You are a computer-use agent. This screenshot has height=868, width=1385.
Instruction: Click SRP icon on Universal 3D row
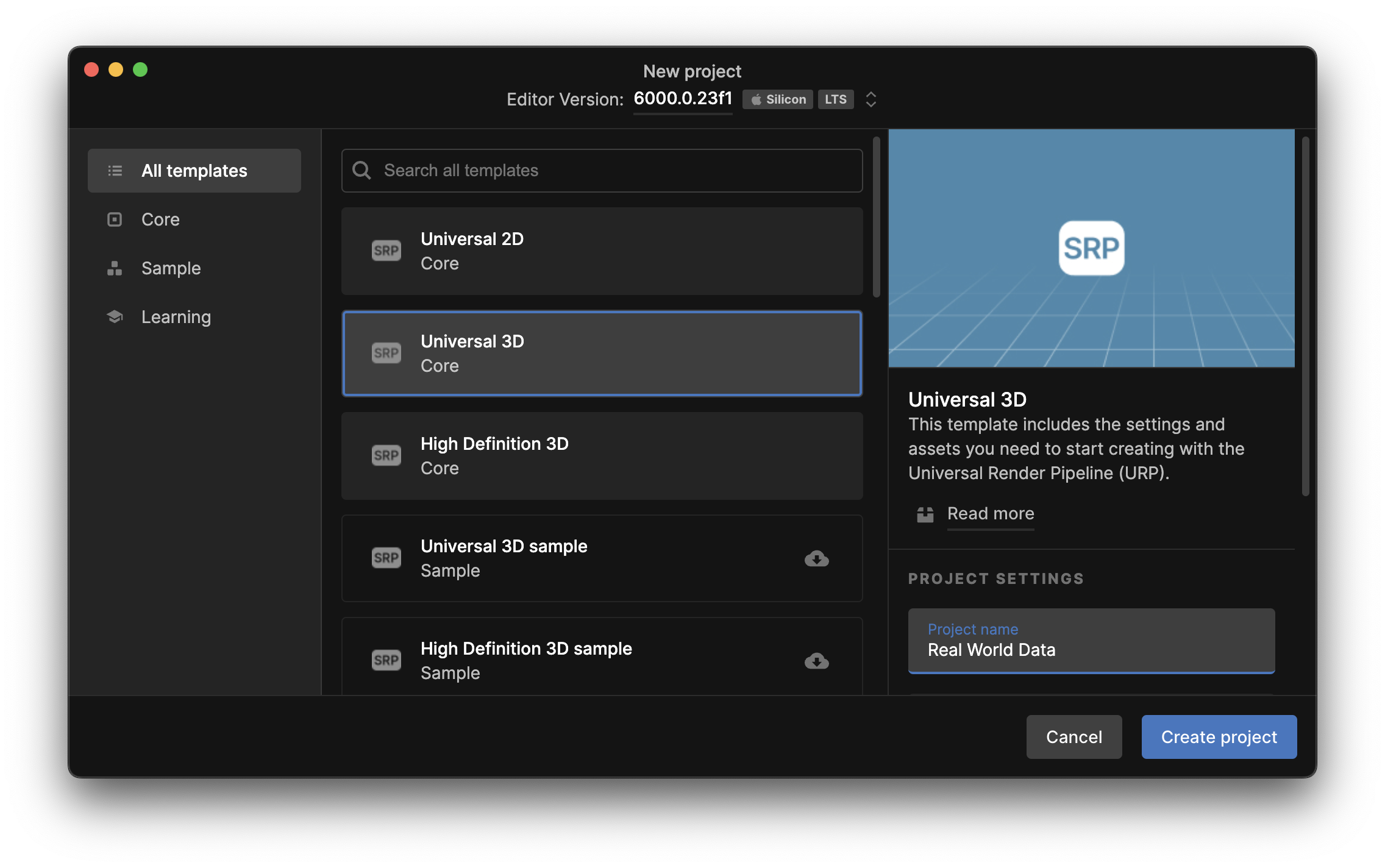(x=386, y=353)
